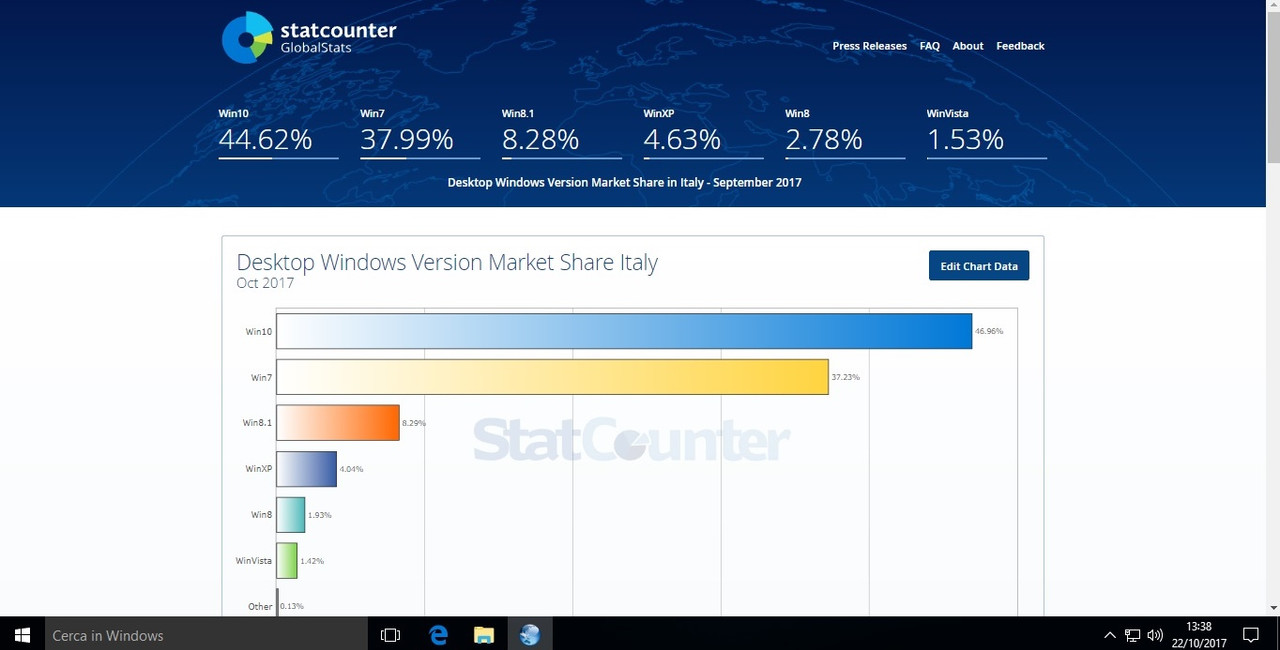Open File Explorer from the taskbar

click(x=484, y=635)
